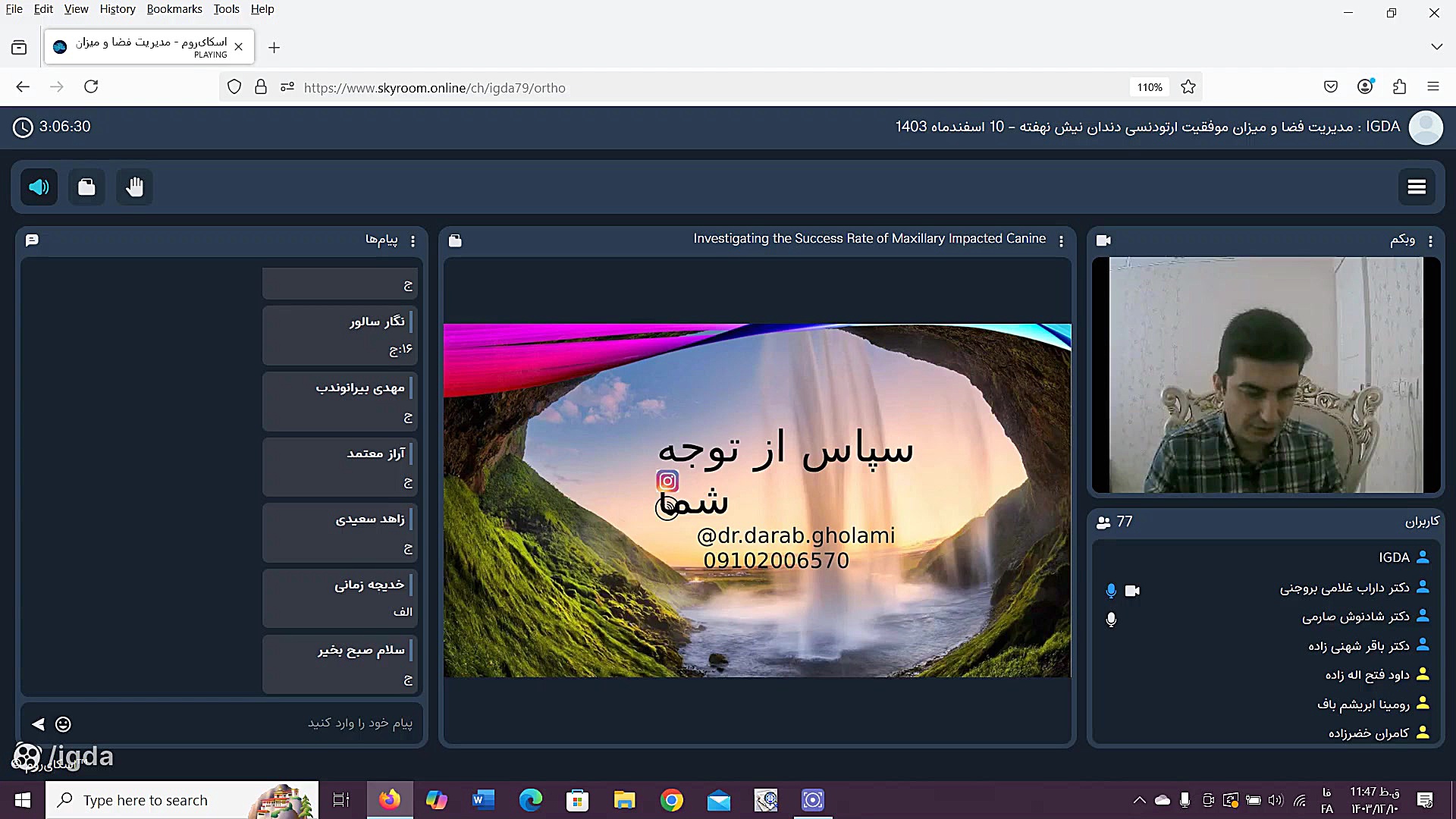This screenshot has width=1456, height=819.
Task: Open taskbar volume control
Action: tap(1276, 800)
